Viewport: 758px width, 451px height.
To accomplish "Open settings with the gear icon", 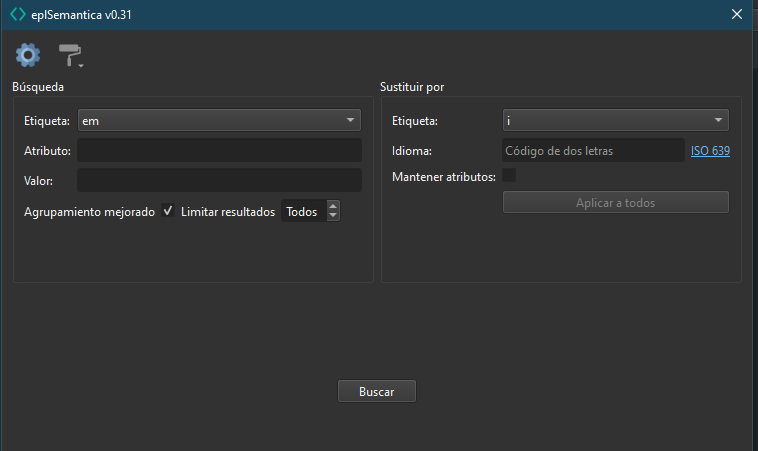I will (x=28, y=55).
